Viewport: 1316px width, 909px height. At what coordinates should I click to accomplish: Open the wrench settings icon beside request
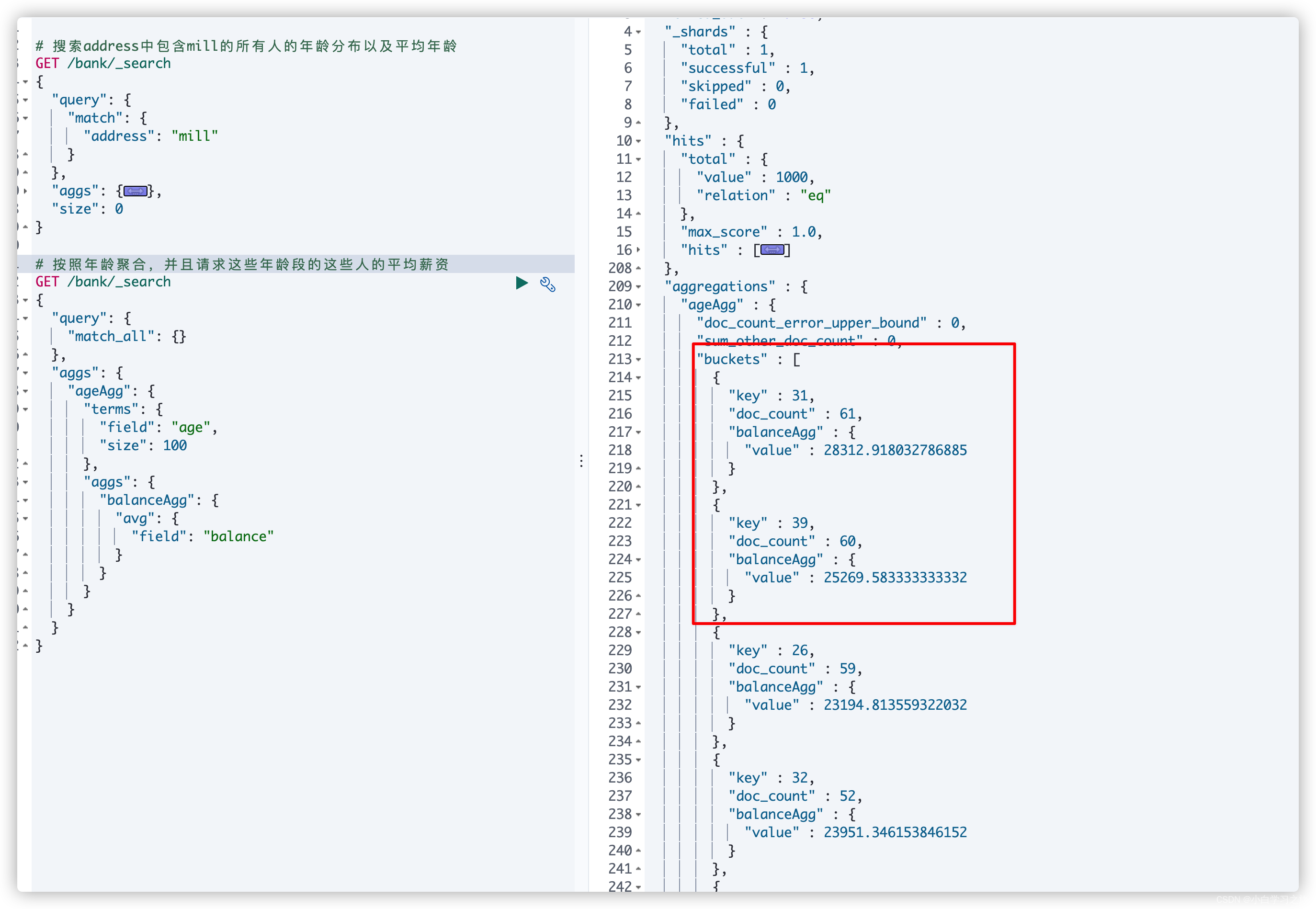547,284
